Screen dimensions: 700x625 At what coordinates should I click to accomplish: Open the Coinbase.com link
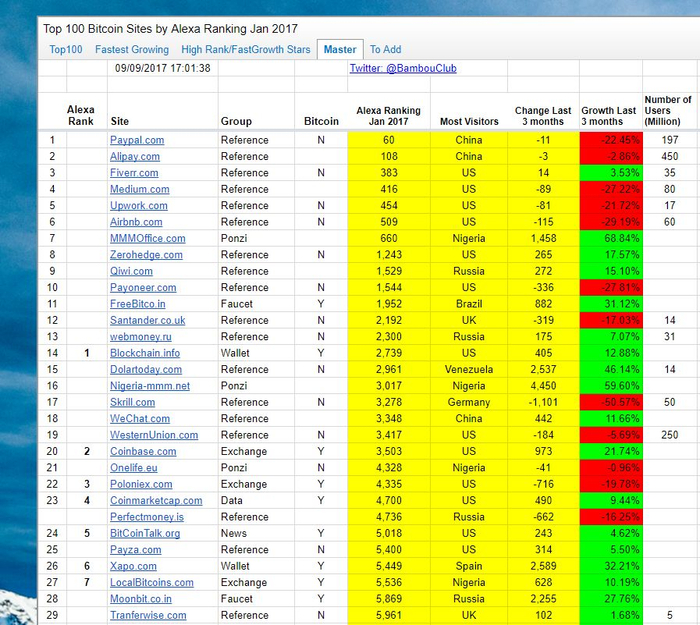point(143,451)
